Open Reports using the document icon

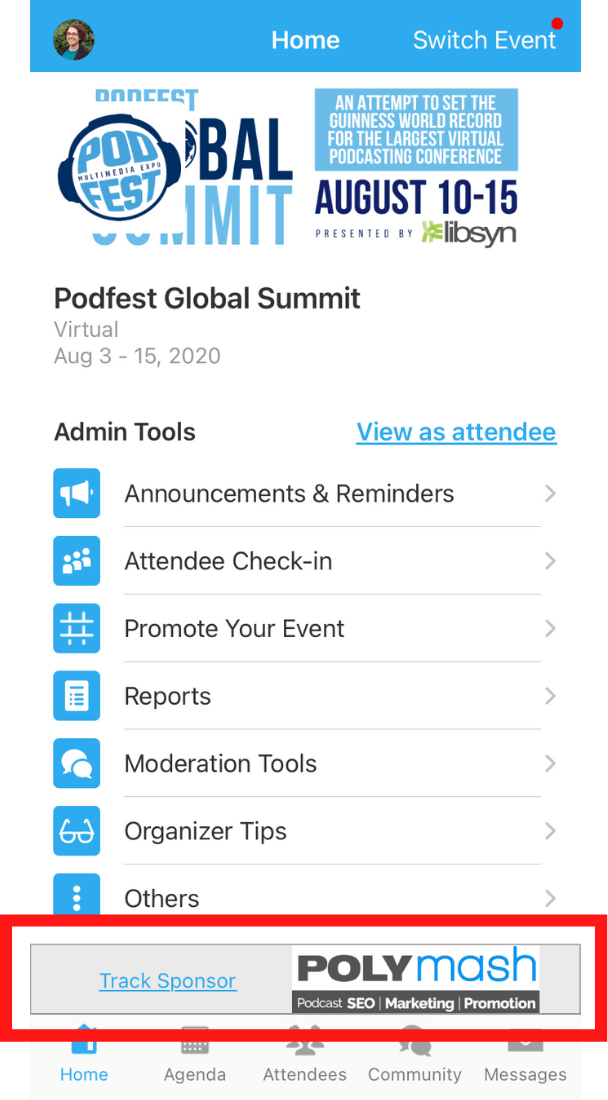click(77, 695)
